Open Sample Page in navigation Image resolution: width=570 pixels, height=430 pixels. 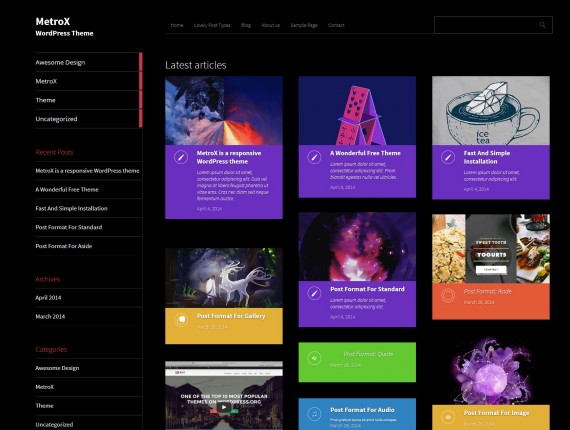[x=304, y=25]
